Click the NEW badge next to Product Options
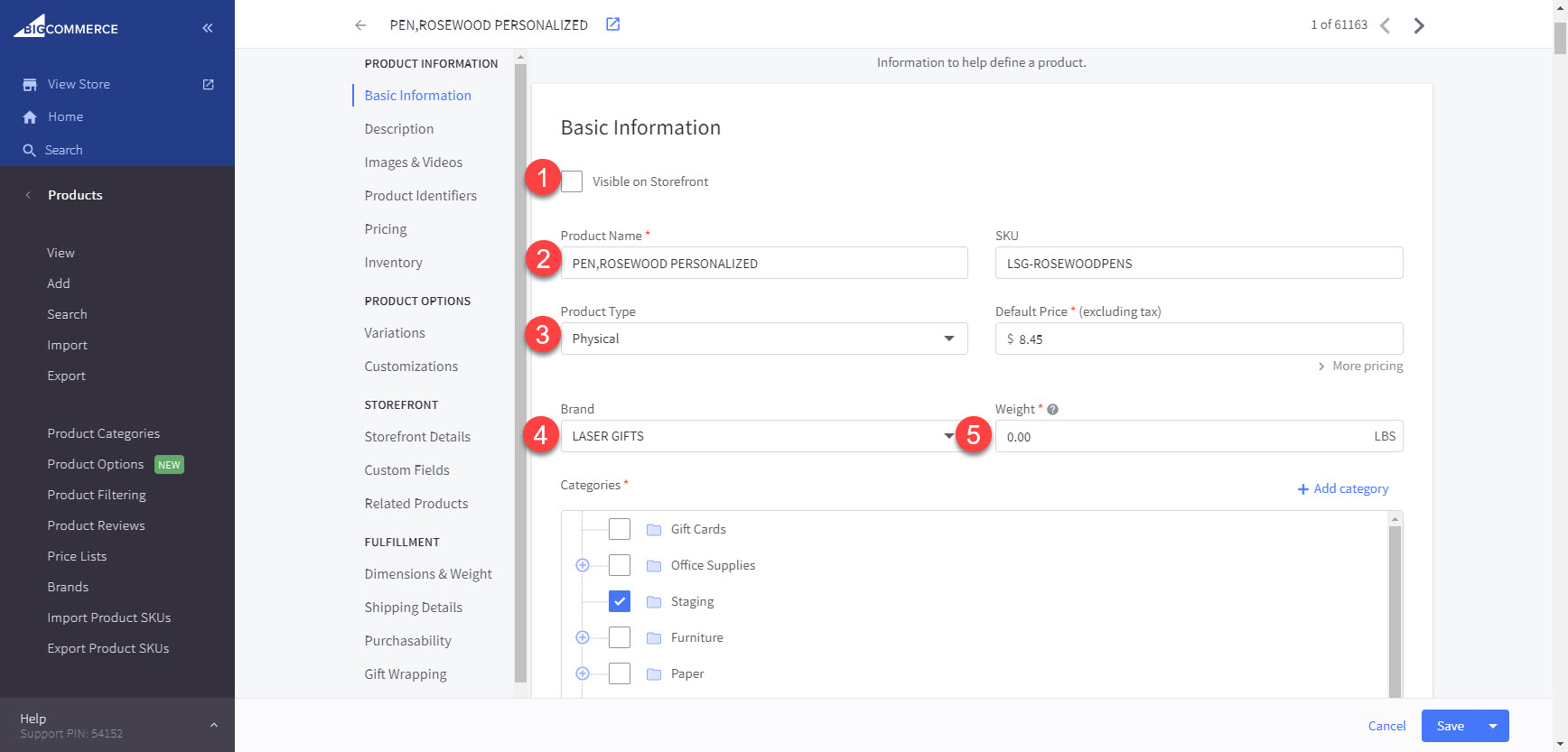The width and height of the screenshot is (1568, 752). coord(169,465)
